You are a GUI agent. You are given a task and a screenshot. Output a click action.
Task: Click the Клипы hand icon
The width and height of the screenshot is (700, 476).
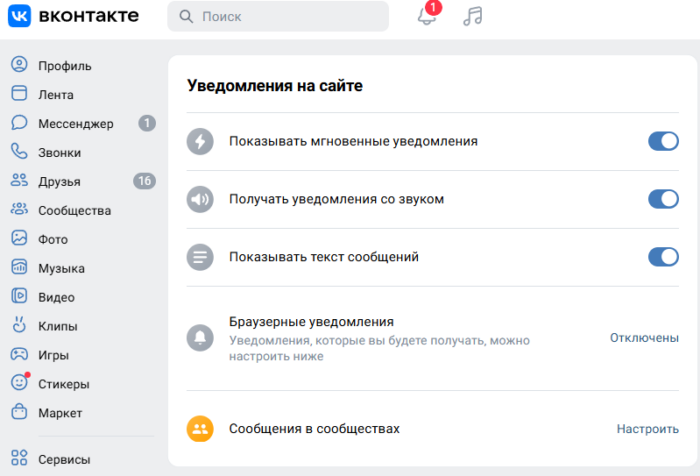coord(19,325)
